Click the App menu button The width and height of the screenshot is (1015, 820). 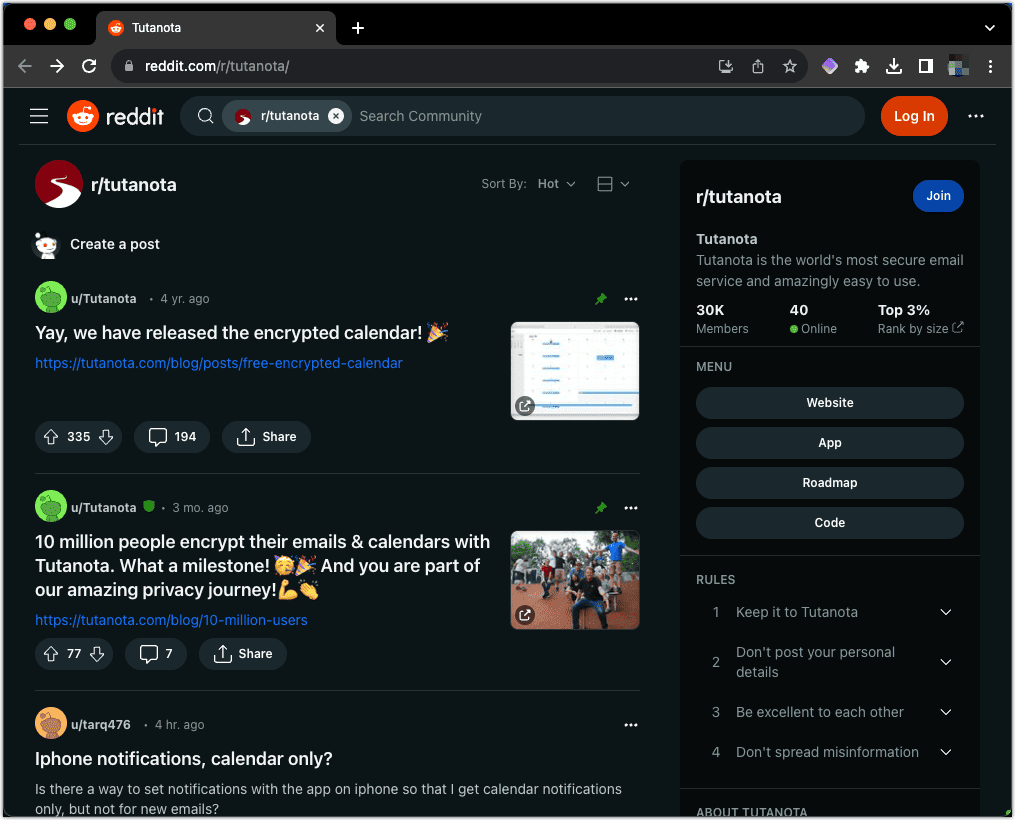point(829,443)
